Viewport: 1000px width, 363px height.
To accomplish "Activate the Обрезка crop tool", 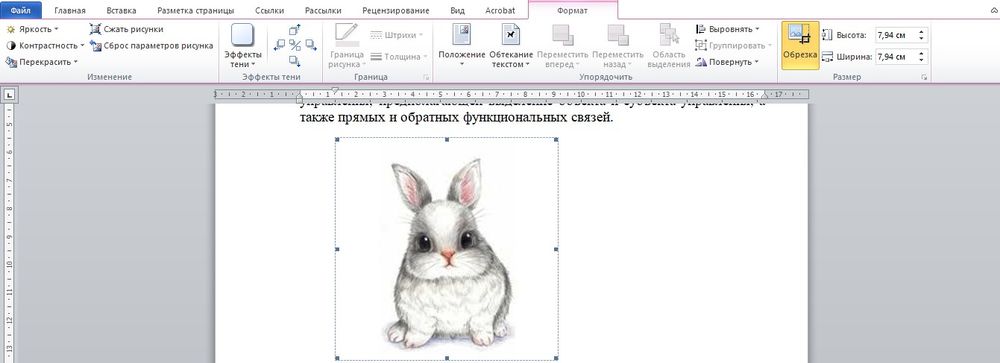I will point(800,45).
